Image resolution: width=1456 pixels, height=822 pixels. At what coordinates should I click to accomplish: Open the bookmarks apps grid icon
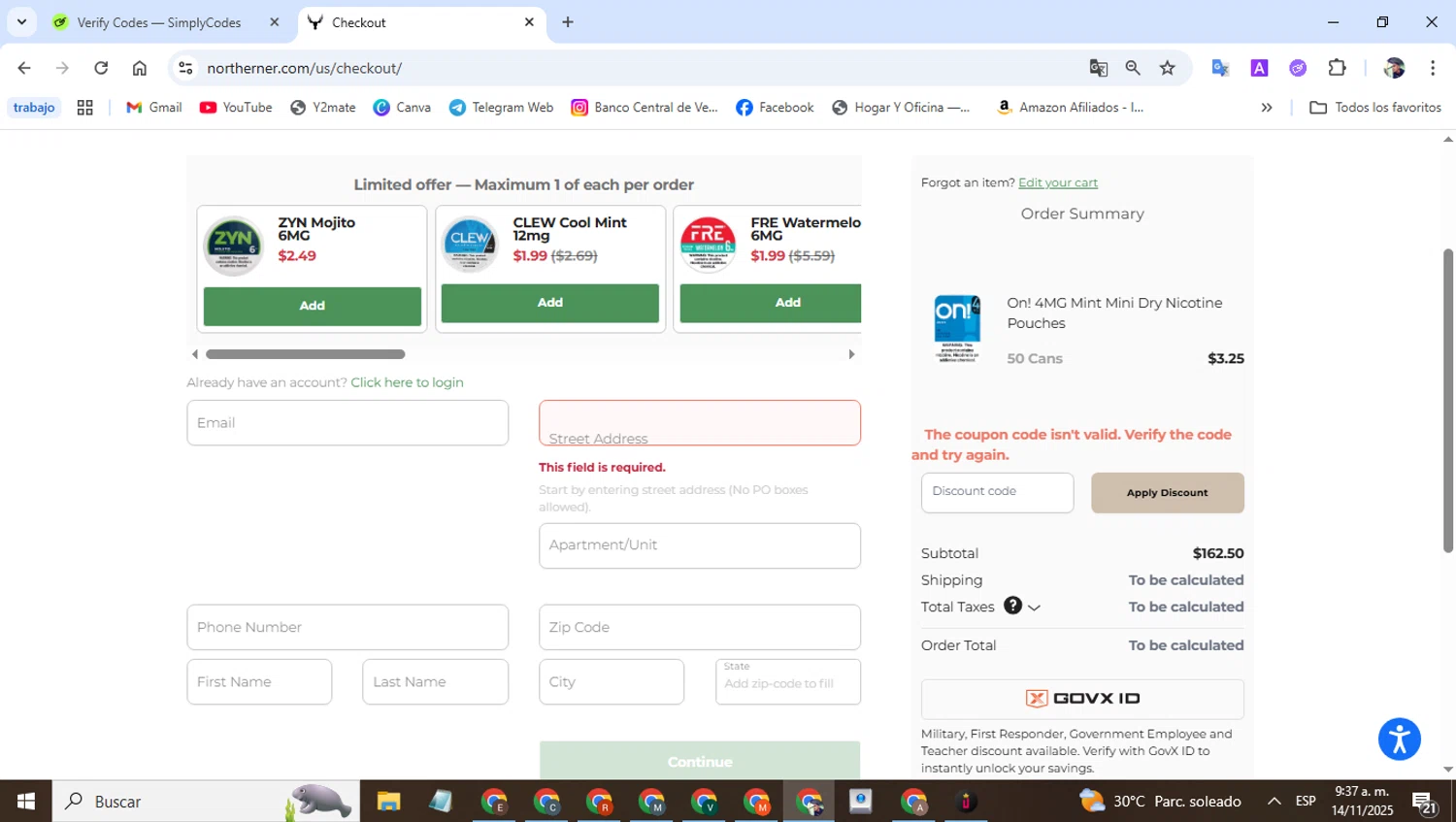click(x=85, y=108)
